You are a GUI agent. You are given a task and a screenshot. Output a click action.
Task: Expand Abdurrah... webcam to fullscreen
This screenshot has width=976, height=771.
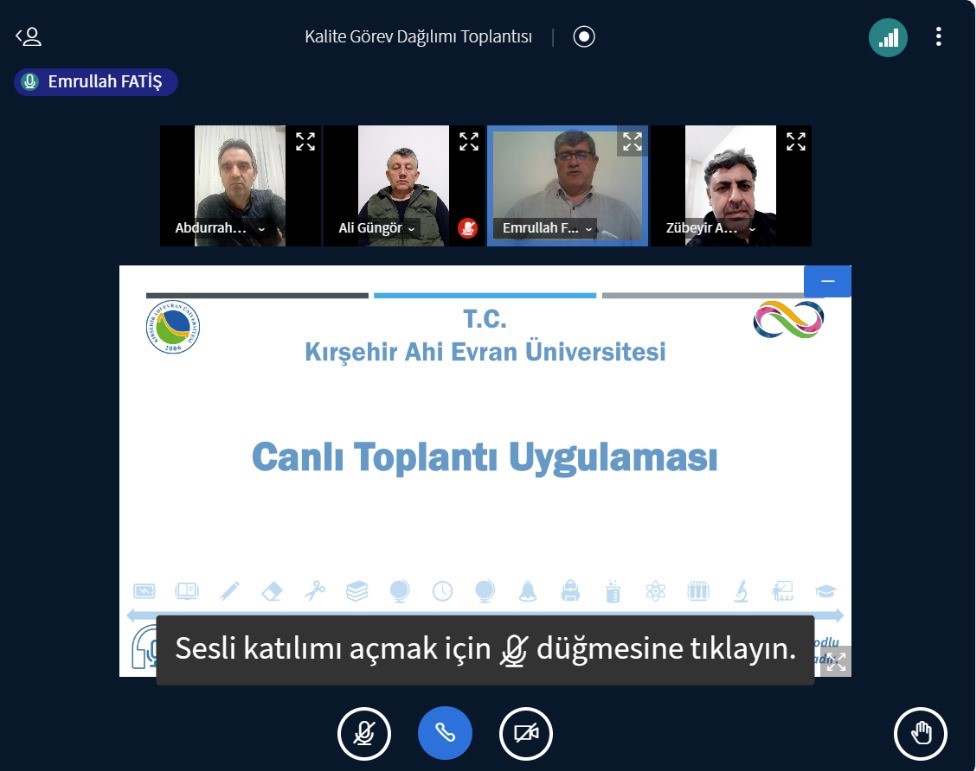point(305,141)
